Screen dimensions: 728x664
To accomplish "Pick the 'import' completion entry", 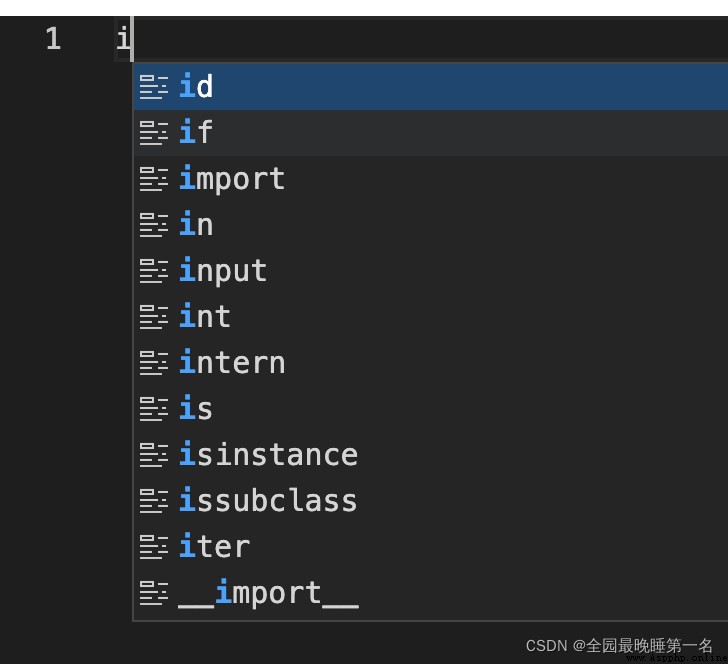I will click(x=430, y=179).
